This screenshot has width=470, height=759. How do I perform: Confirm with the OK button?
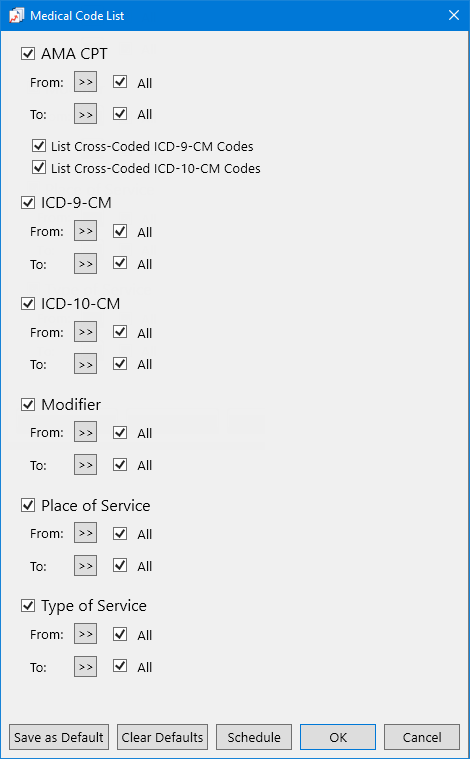338,737
